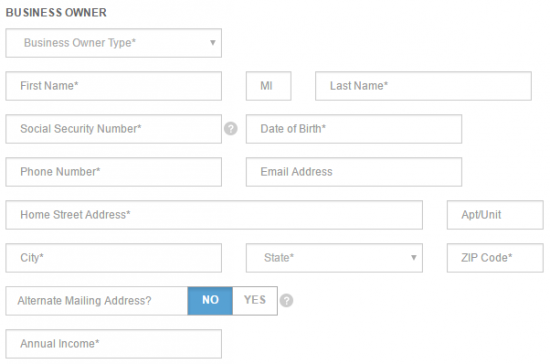Click into Social Security Number field
Screen dimensions: 550x364
coord(114,129)
